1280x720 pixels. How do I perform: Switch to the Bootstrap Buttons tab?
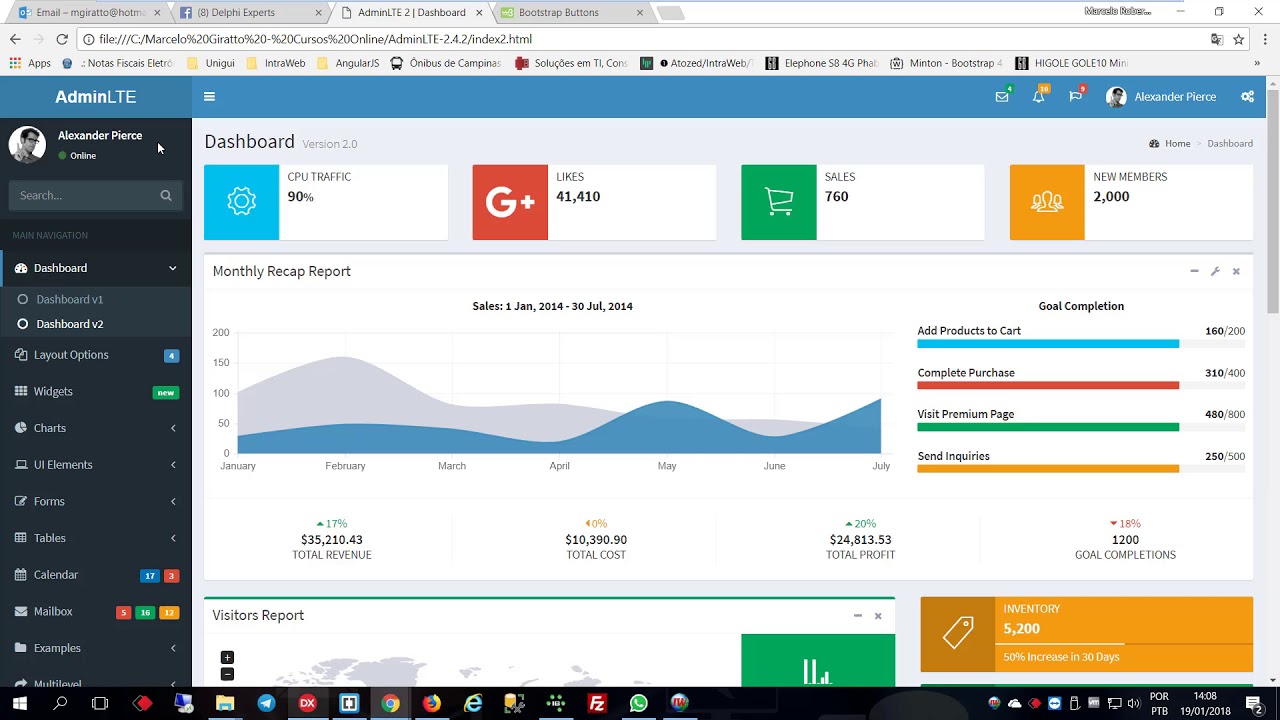pyautogui.click(x=570, y=12)
